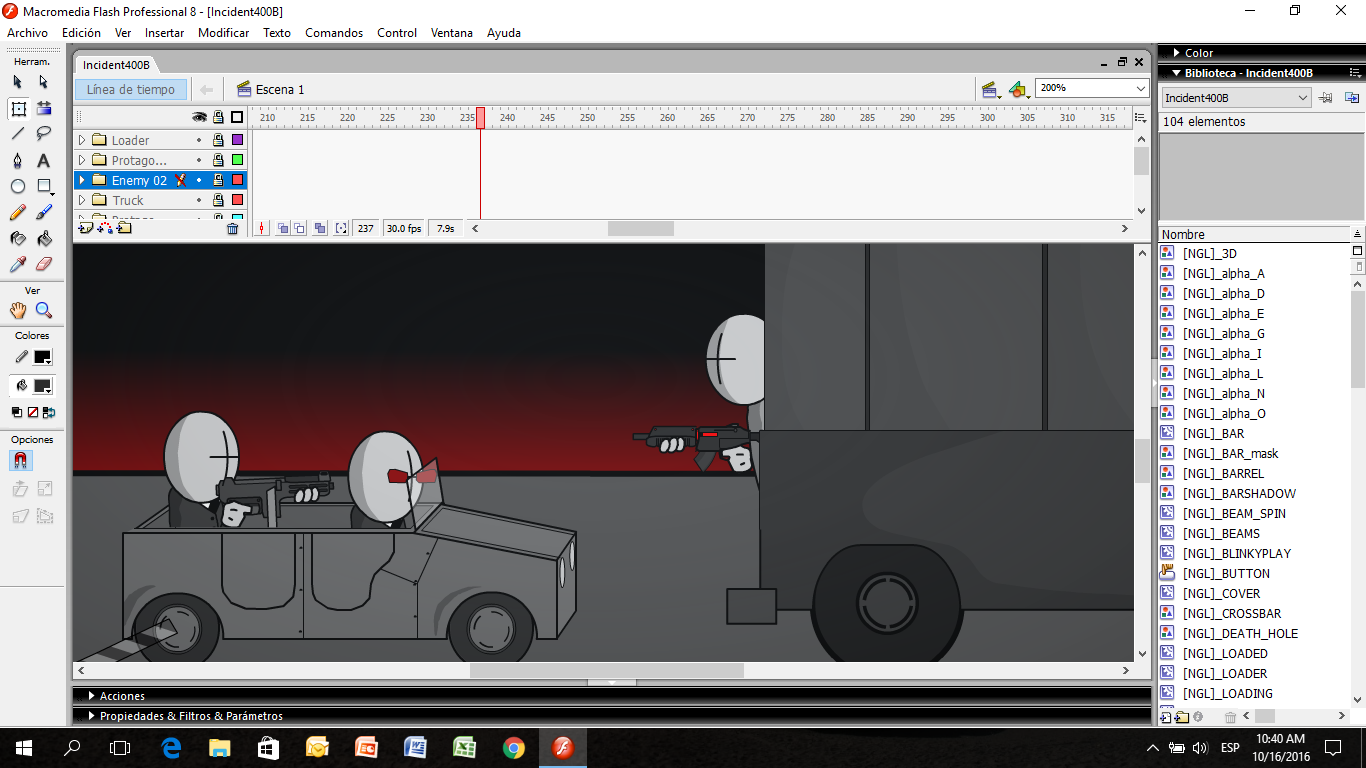Screen dimensions: 1366x768
Task: Select the Lasso tool
Action: coord(44,134)
